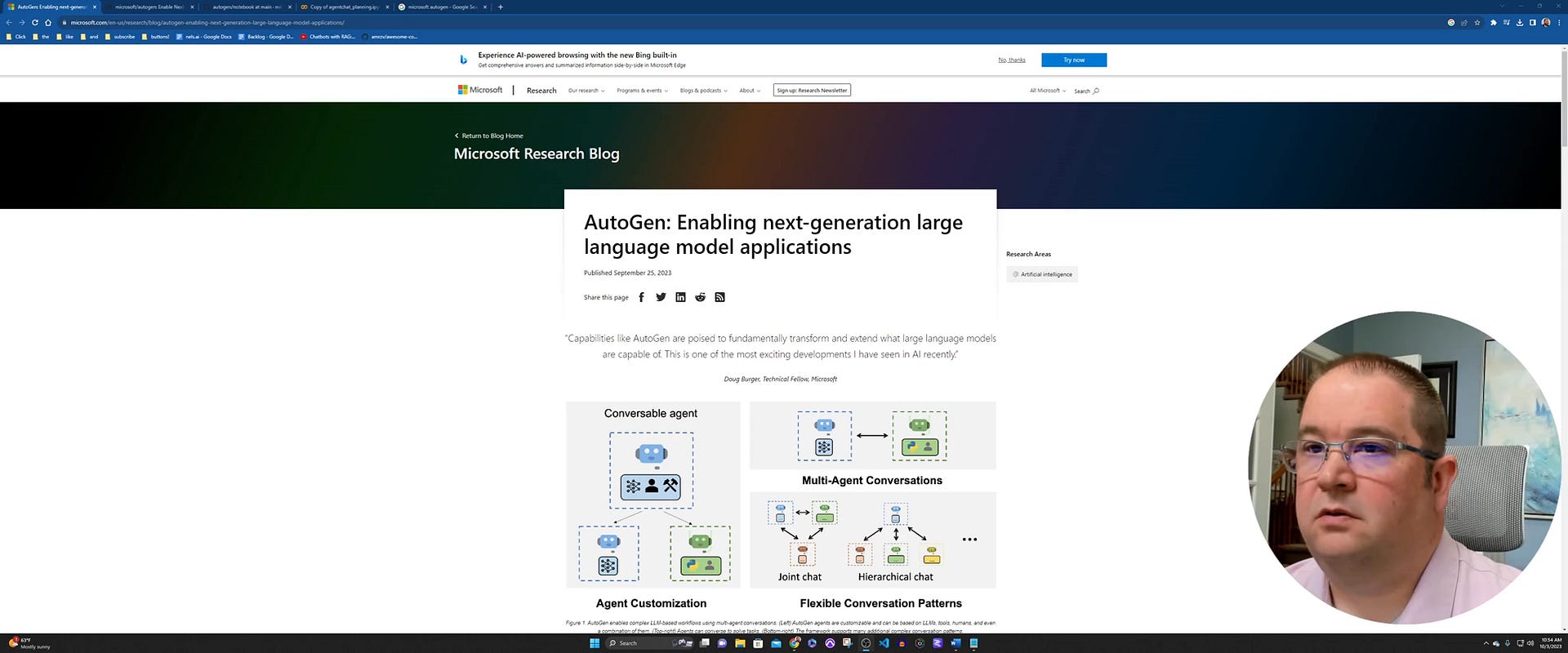Screen dimensions: 1568x653
Task: Show hidden system tray icons chevron
Action: tap(1486, 643)
